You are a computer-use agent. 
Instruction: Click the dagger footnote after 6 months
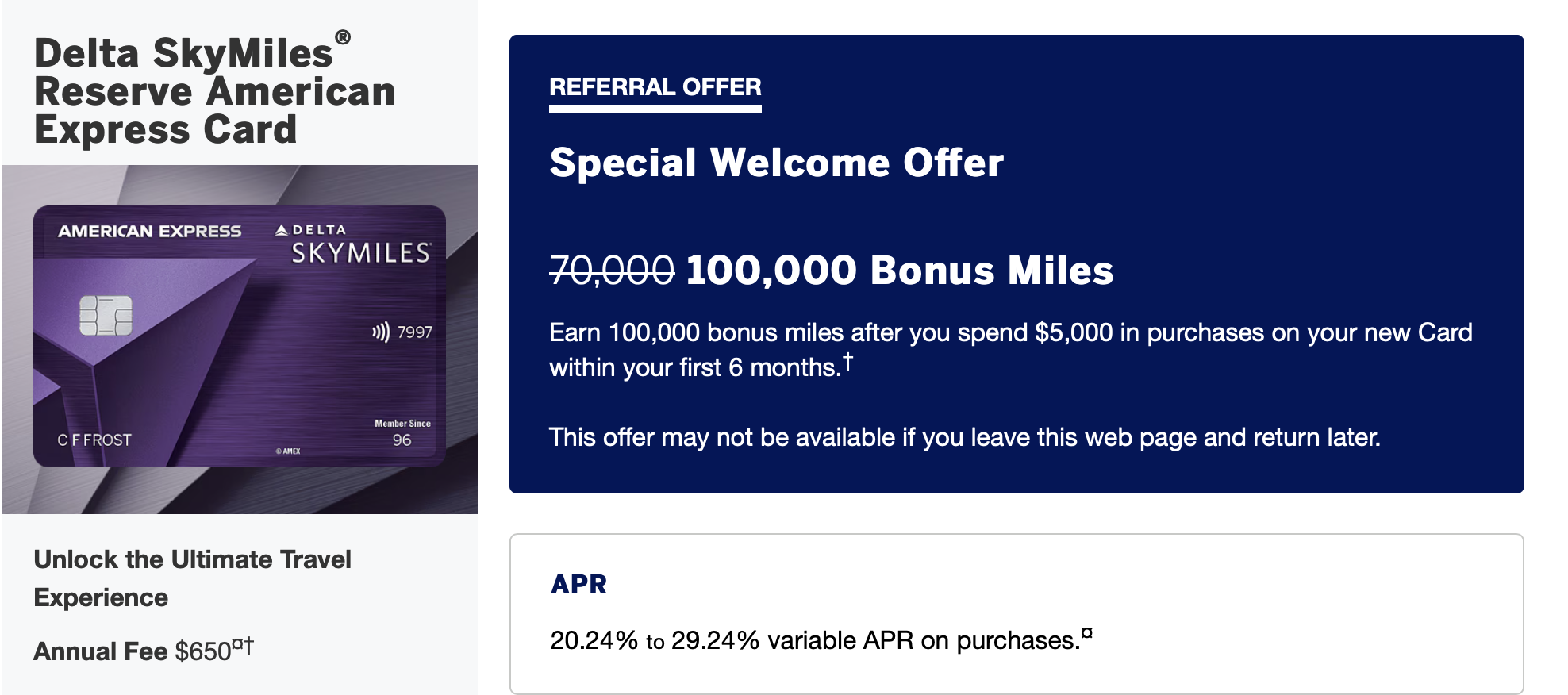[x=847, y=362]
